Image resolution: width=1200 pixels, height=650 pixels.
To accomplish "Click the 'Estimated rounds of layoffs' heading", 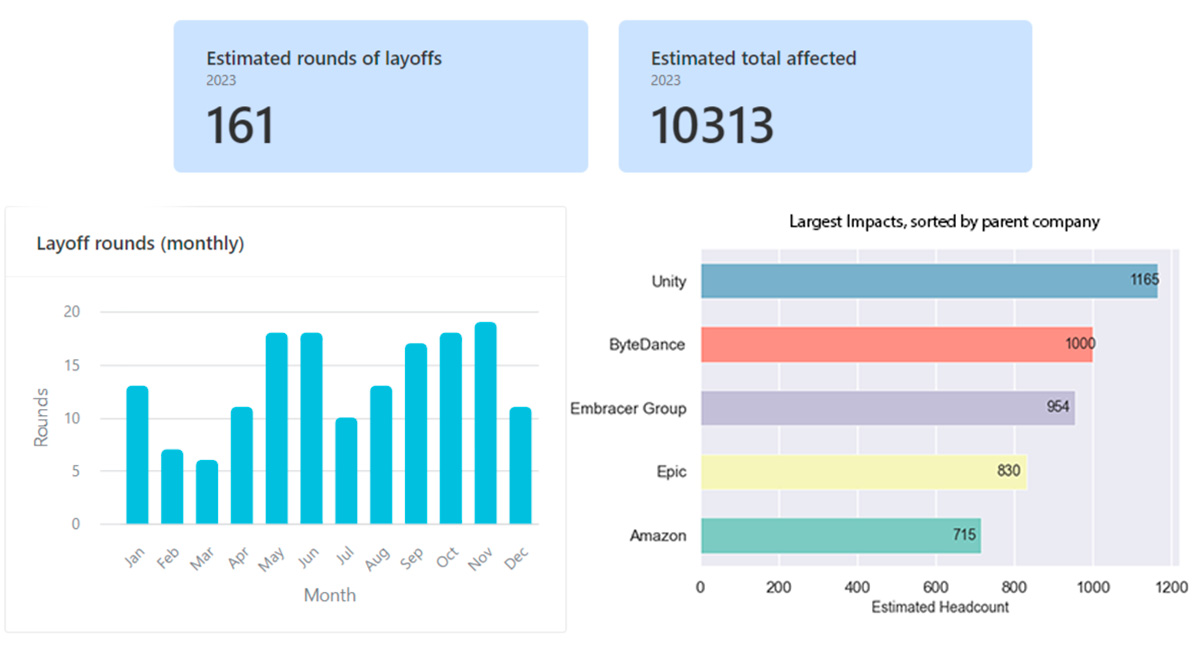I will tap(324, 58).
